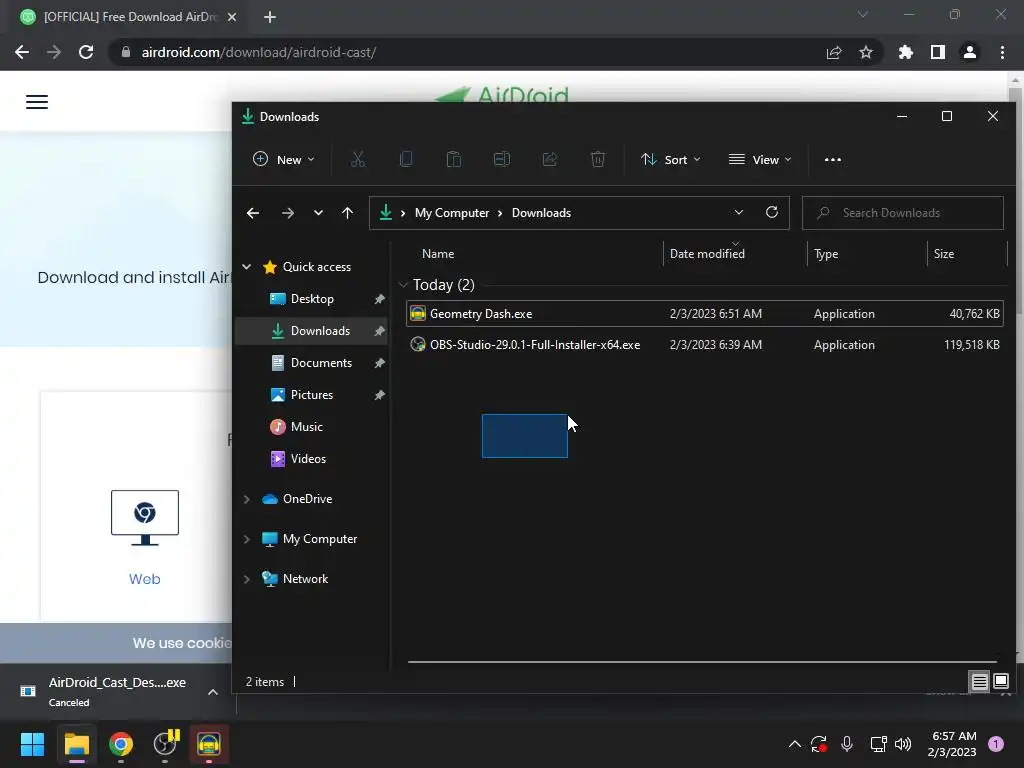This screenshot has width=1024, height=768.
Task: Show hidden system tray icons
Action: pyautogui.click(x=795, y=744)
